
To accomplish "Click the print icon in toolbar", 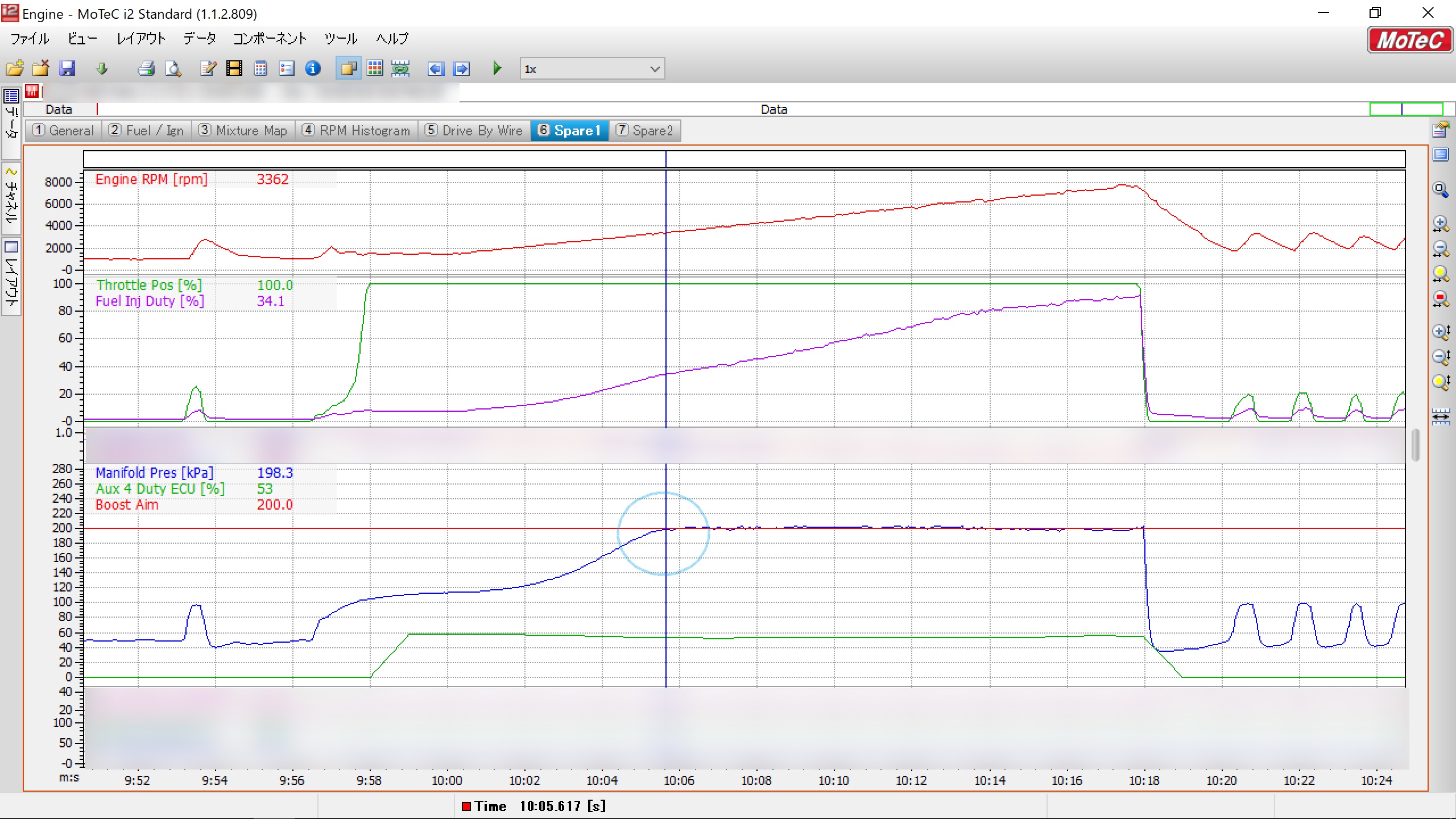I will click(x=146, y=69).
